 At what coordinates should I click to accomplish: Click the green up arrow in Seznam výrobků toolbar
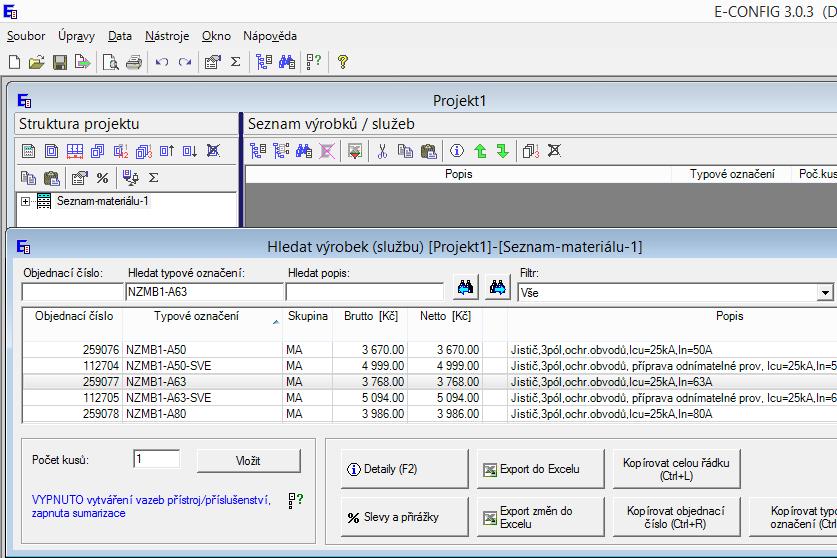480,151
